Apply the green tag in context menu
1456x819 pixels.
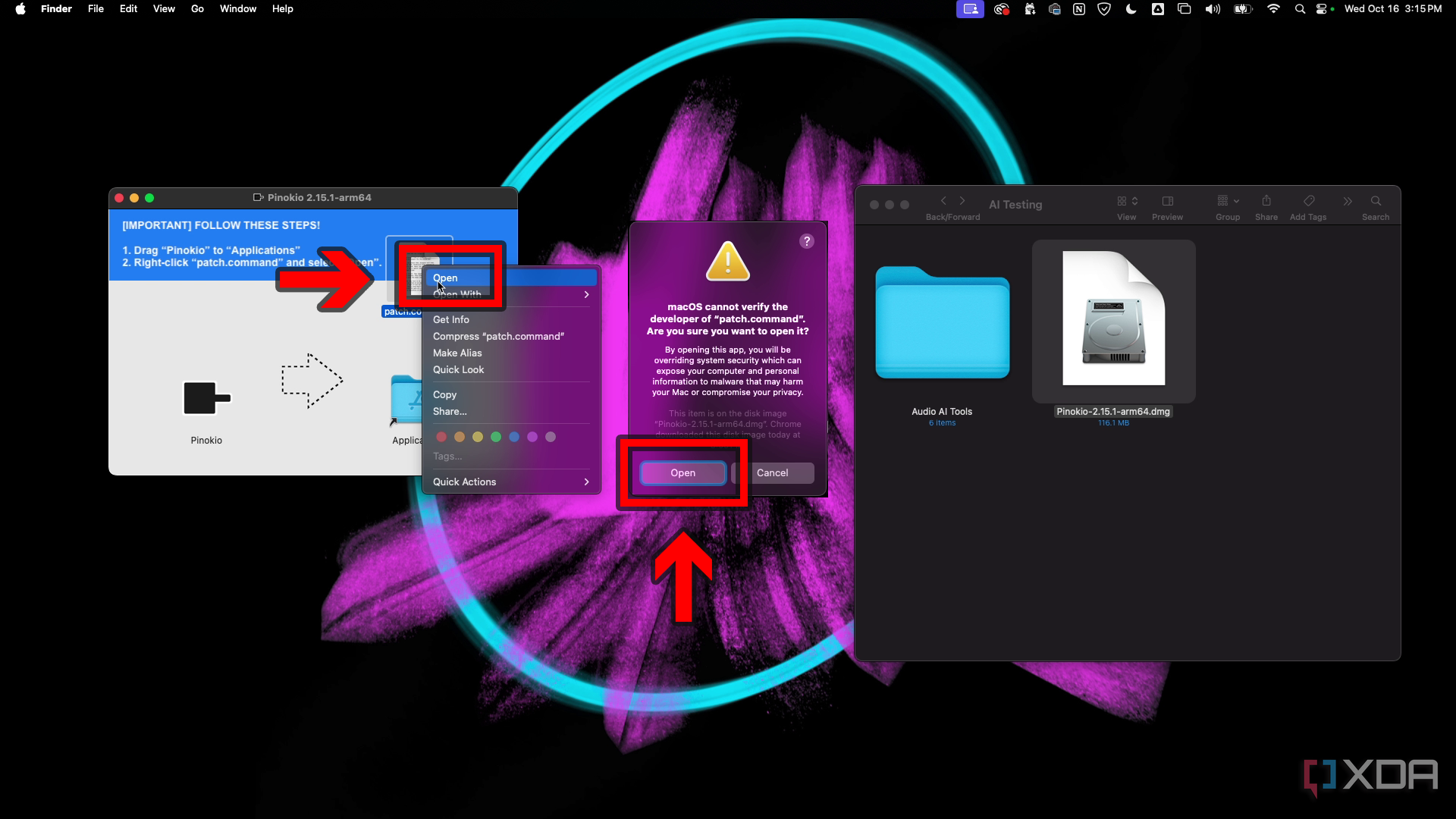pyautogui.click(x=496, y=437)
